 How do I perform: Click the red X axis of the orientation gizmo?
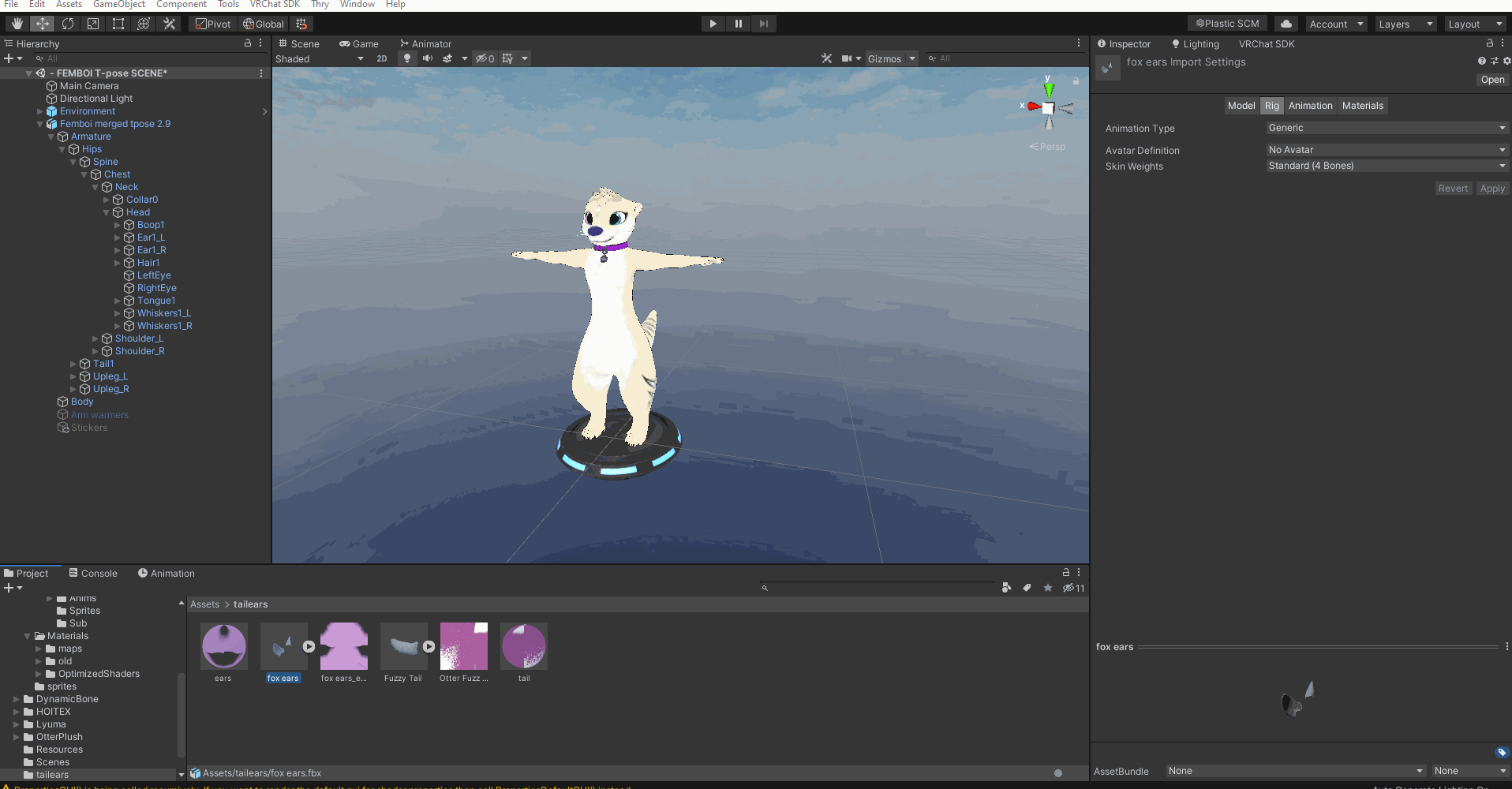click(1032, 107)
